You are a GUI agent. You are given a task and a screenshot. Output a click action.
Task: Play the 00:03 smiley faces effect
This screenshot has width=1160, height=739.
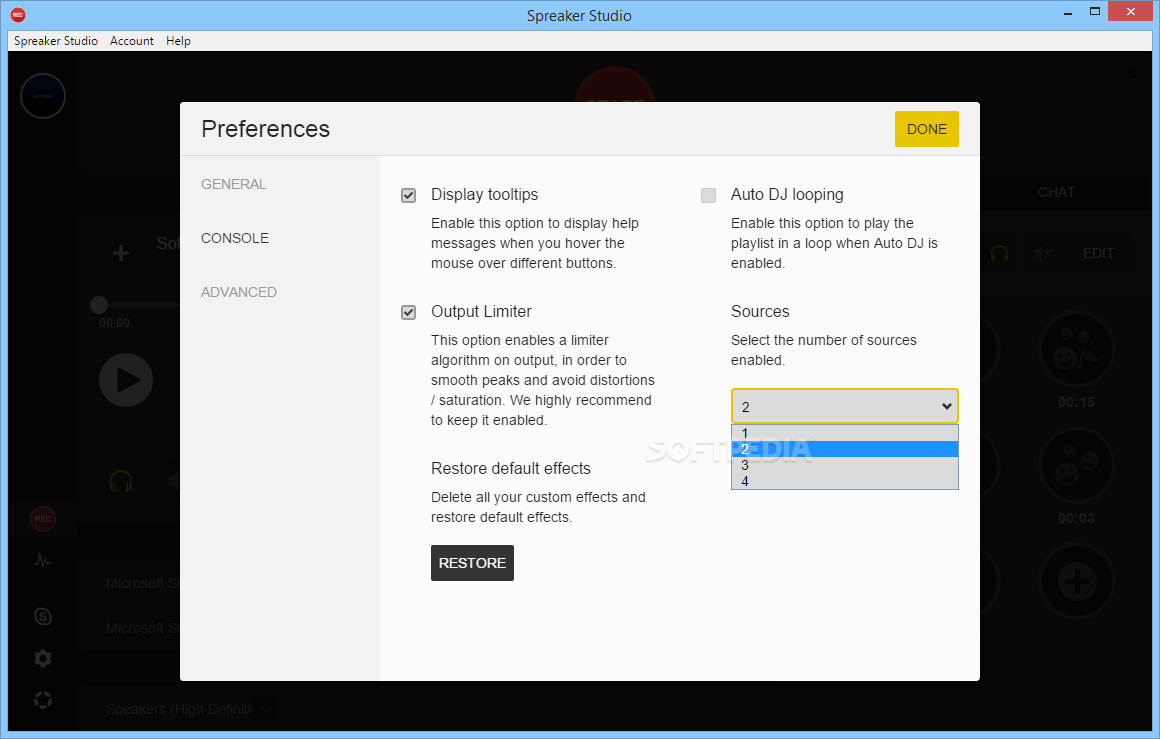click(x=1076, y=466)
